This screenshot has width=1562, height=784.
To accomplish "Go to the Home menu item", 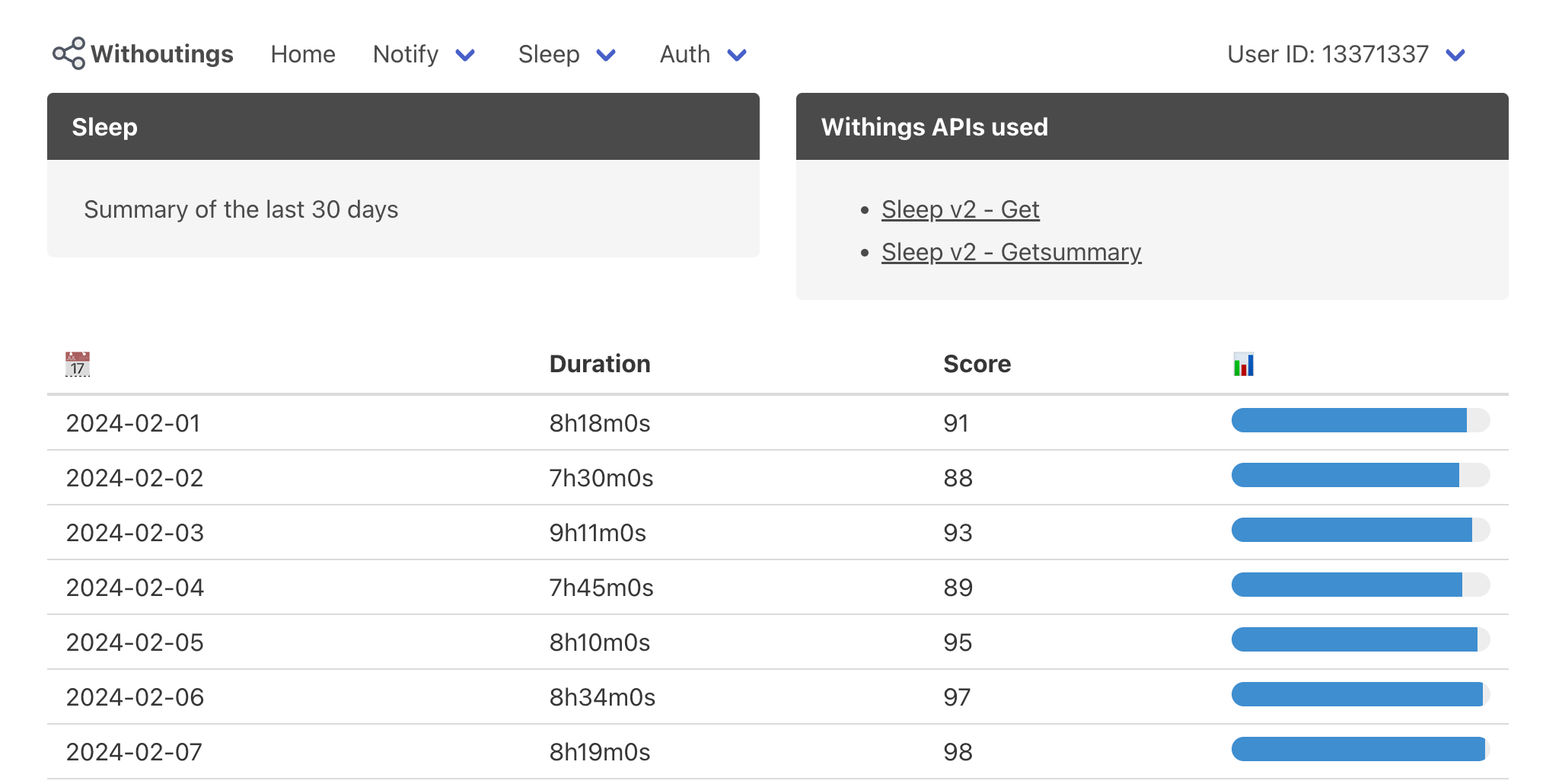I will [x=303, y=54].
